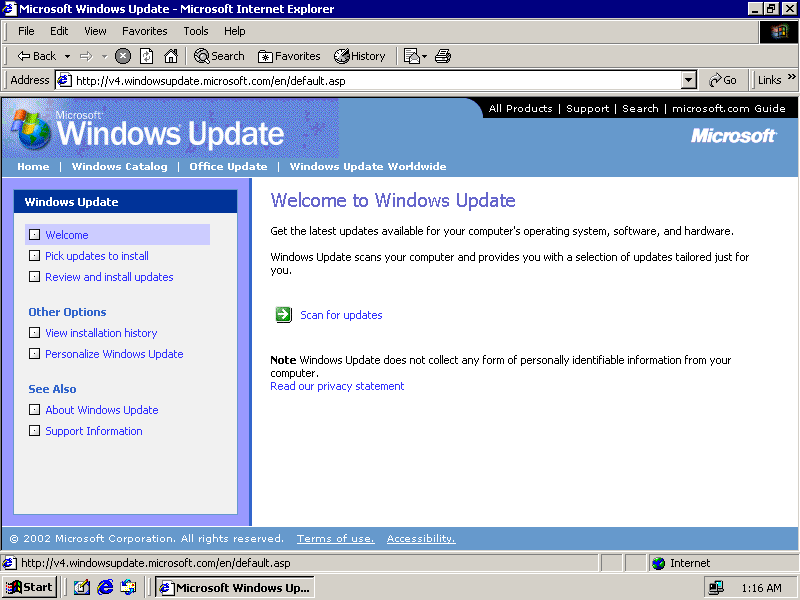Show Favorites from the toolbar button

click(289, 56)
